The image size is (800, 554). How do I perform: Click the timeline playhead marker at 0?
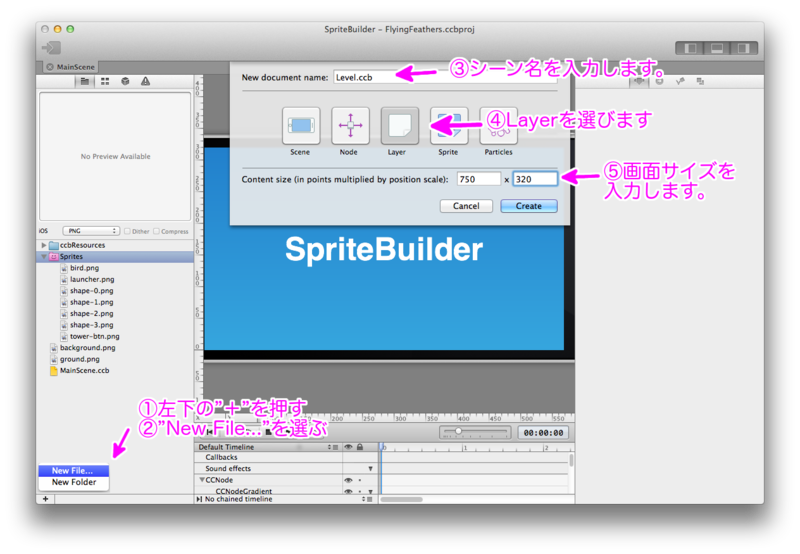(x=382, y=447)
